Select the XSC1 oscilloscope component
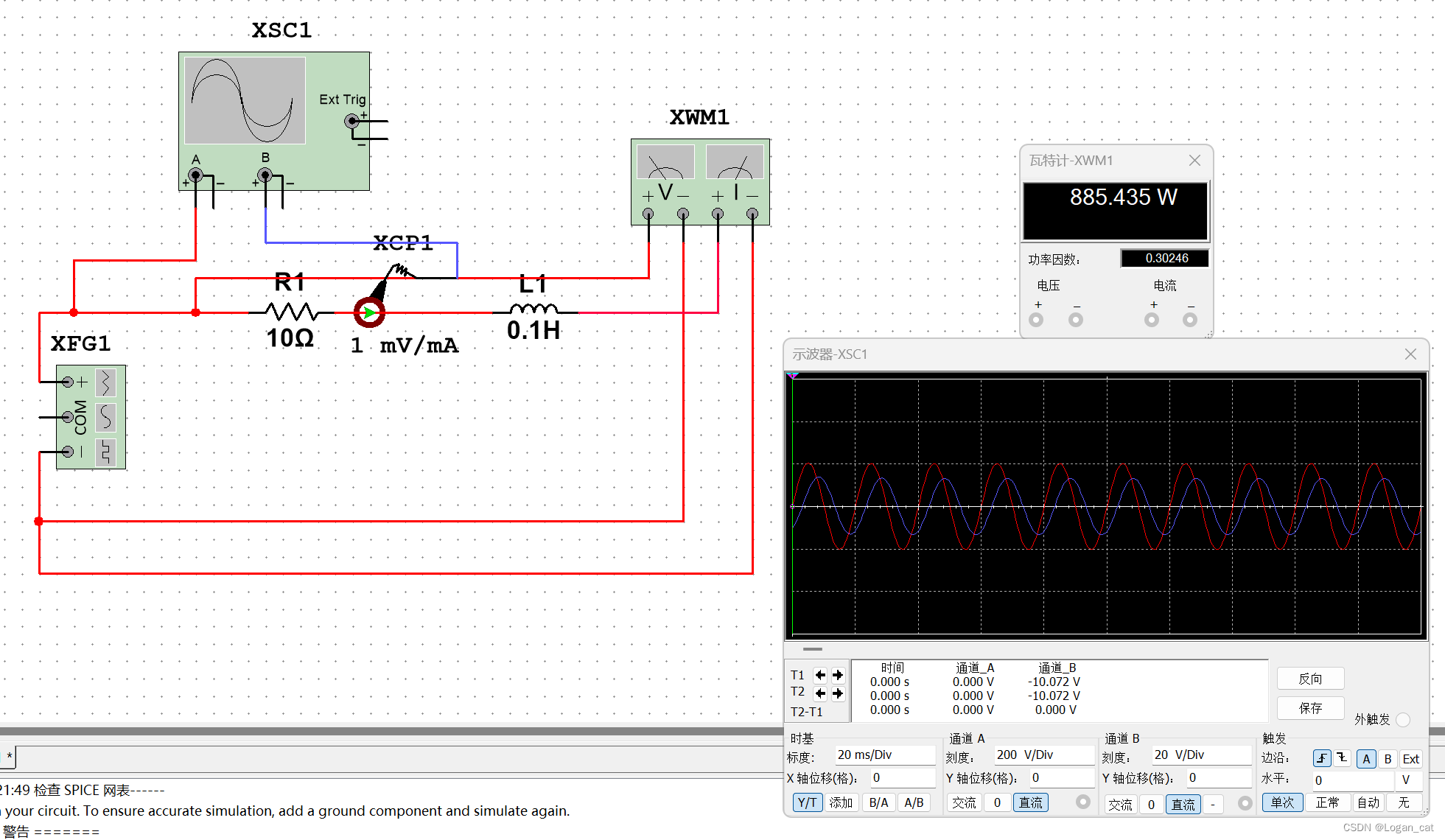Viewport: 1445px width, 840px height. point(273,121)
